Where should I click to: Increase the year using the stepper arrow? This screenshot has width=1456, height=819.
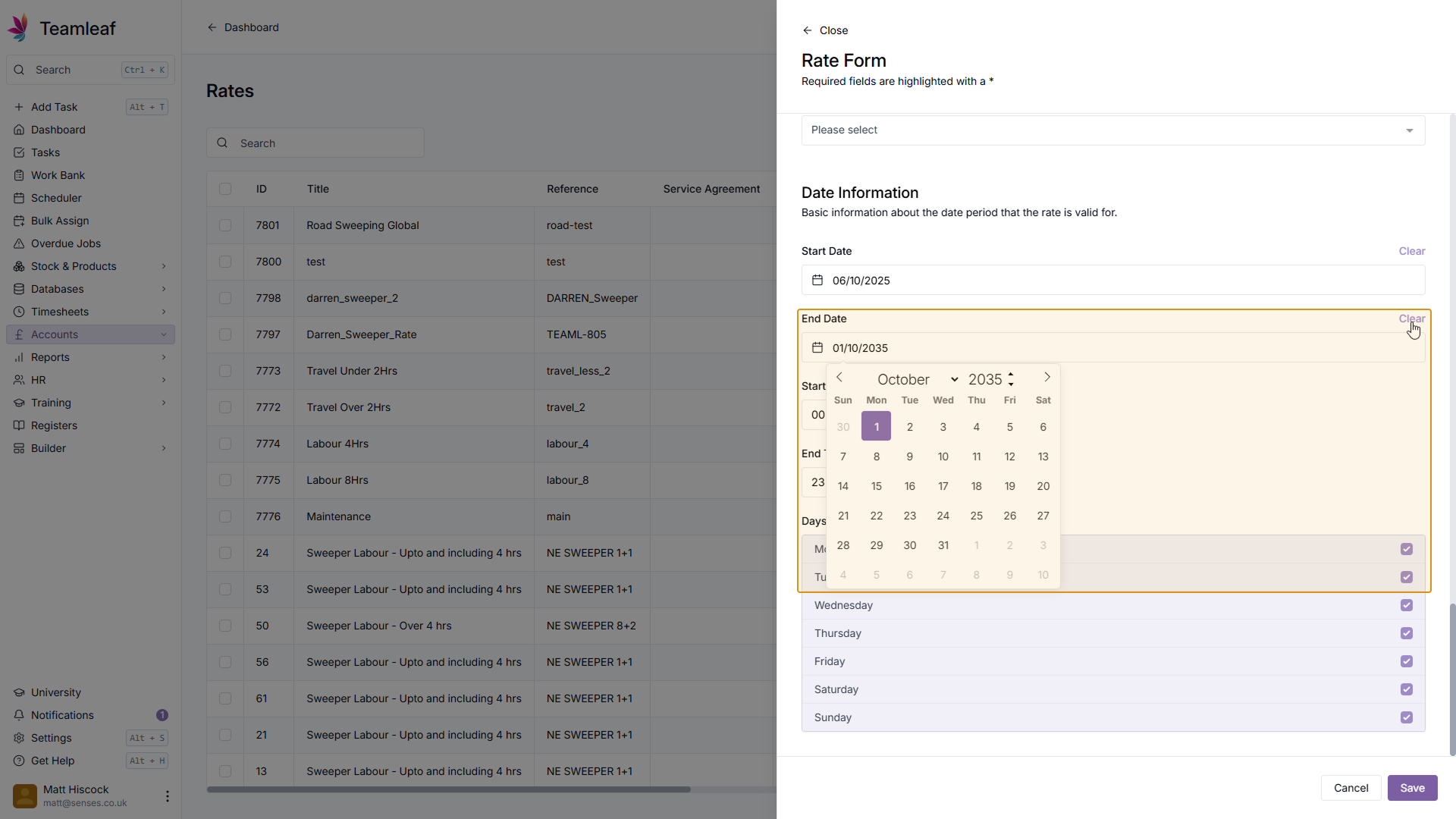point(1011,375)
